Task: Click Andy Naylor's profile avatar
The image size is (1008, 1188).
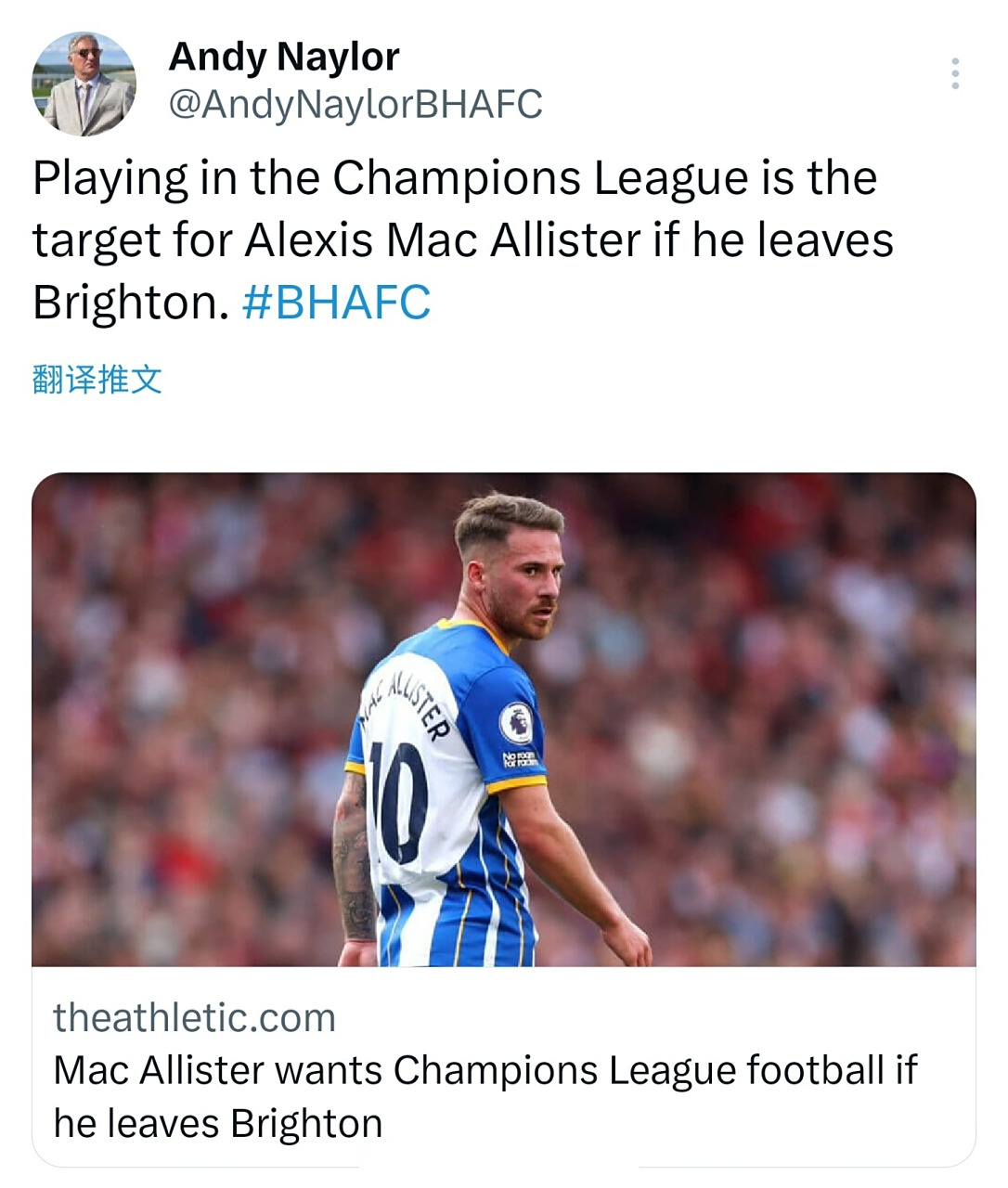Action: point(84,84)
